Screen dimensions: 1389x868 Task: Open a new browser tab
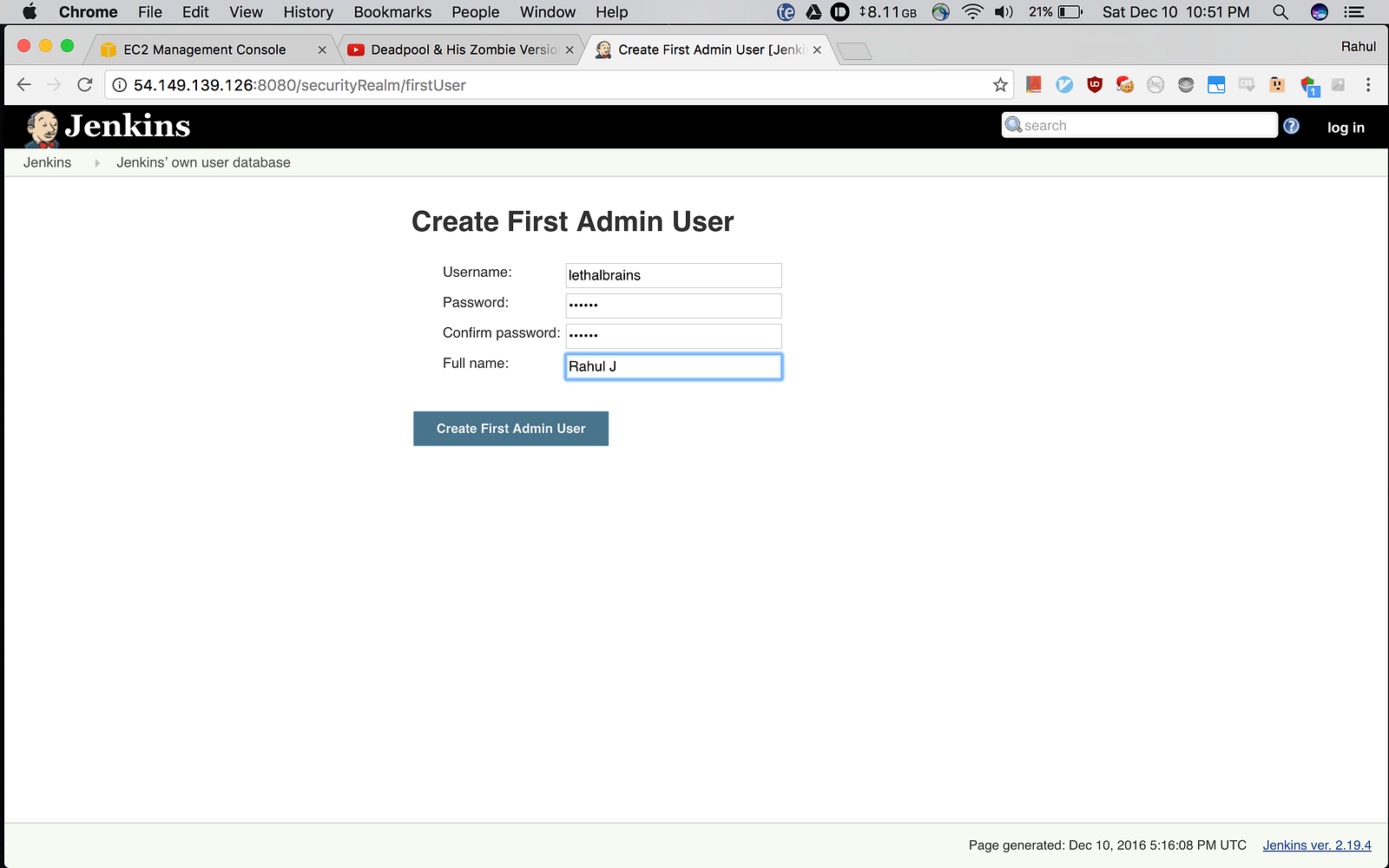(x=854, y=51)
